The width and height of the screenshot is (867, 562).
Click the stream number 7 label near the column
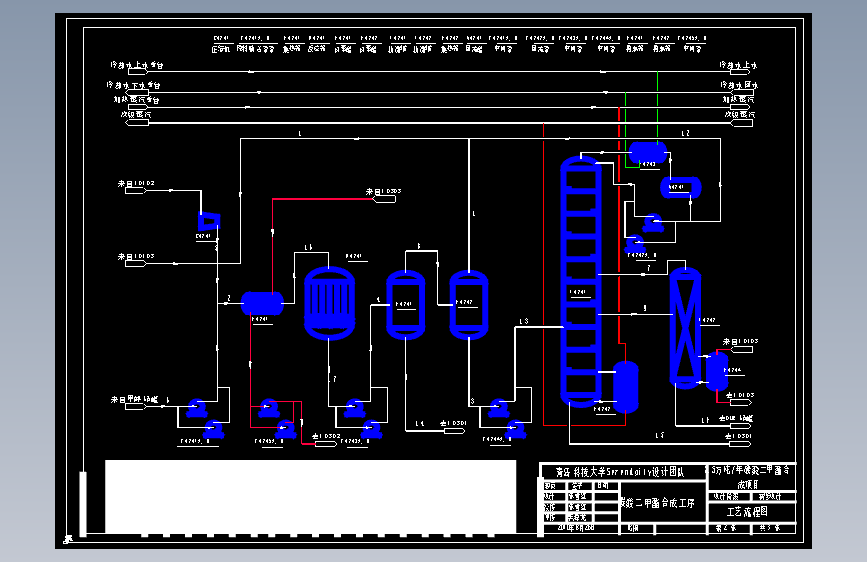click(649, 268)
